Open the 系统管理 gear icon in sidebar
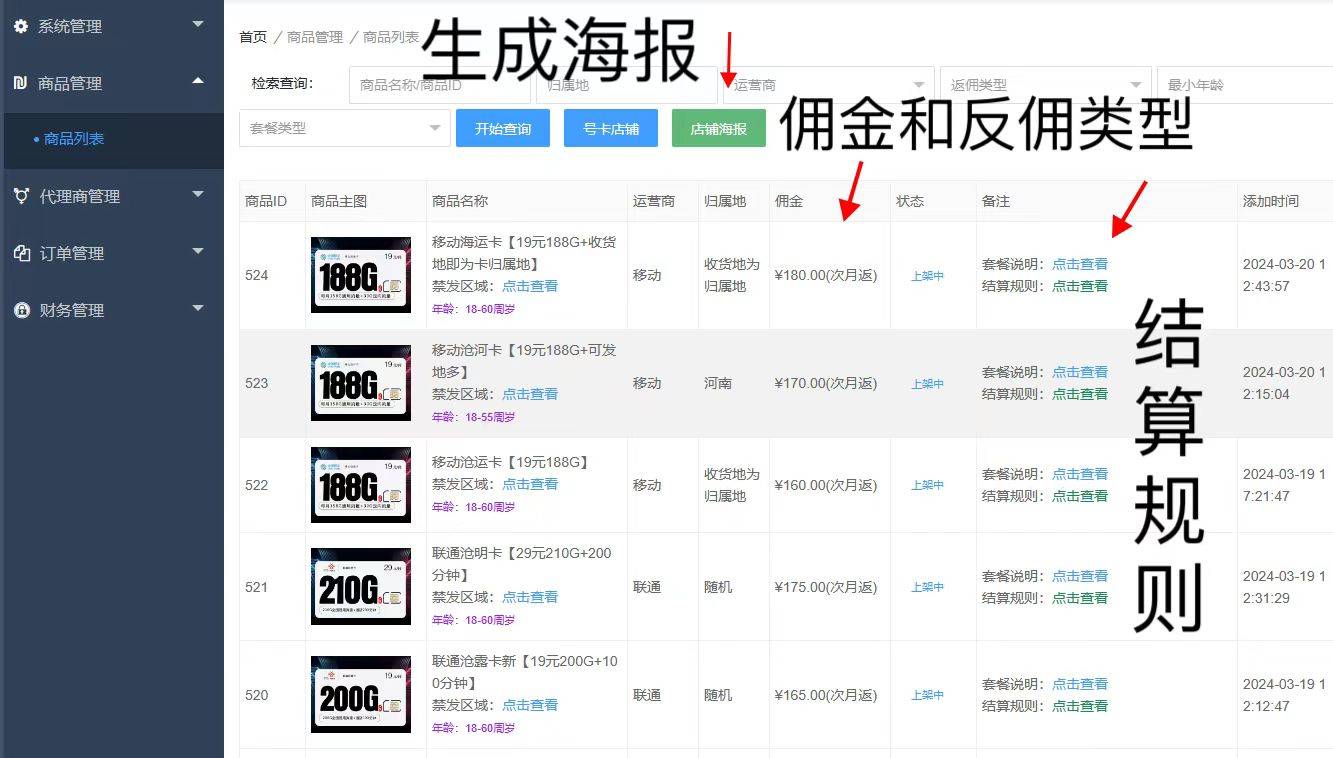1333x758 pixels. click(20, 26)
